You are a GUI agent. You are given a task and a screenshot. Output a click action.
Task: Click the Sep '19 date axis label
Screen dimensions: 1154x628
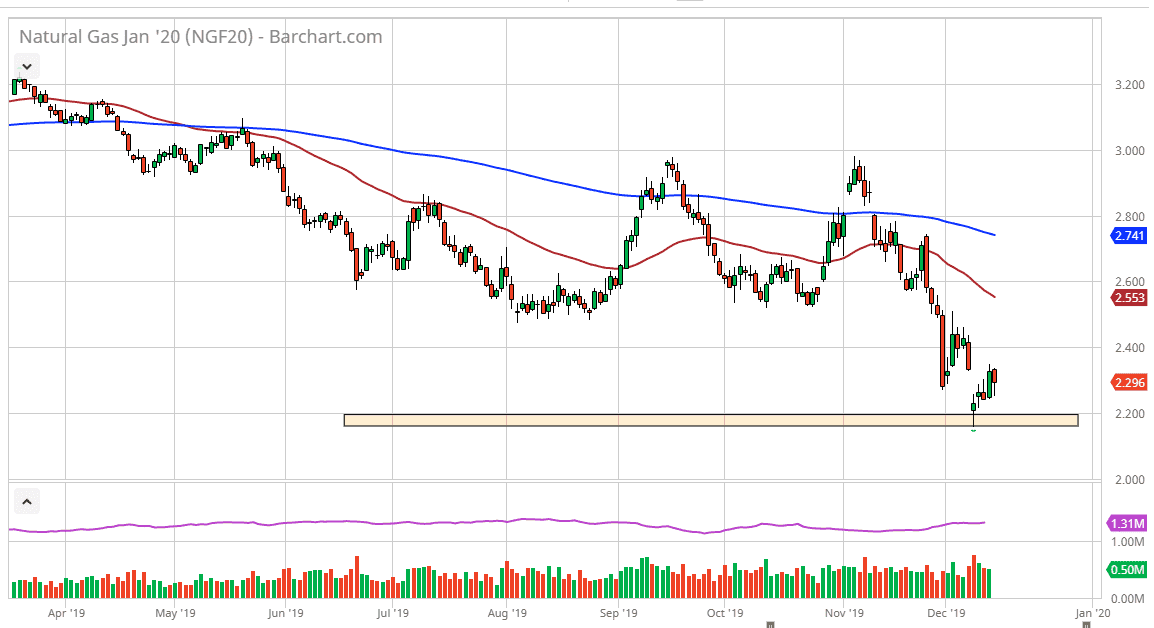pyautogui.click(x=619, y=613)
